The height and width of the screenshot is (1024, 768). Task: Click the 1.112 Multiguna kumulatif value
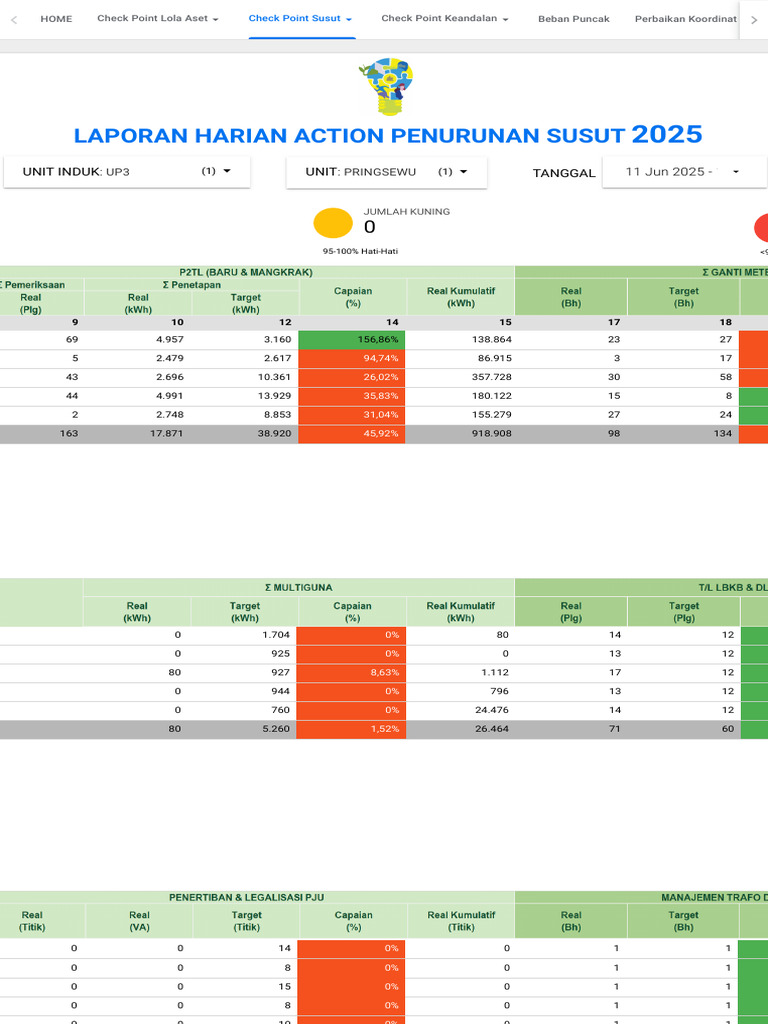pyautogui.click(x=495, y=672)
